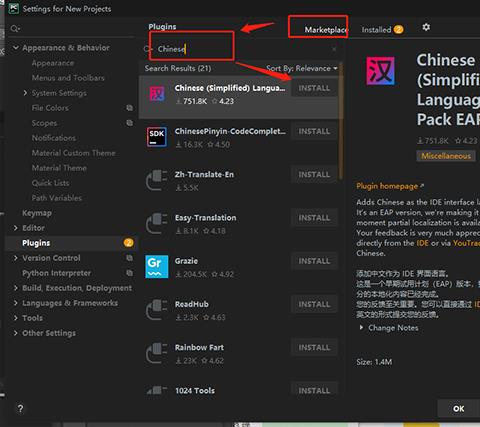Click the Zh-Translate-En plugin icon
This screenshot has height=427, width=480.
pos(157,180)
